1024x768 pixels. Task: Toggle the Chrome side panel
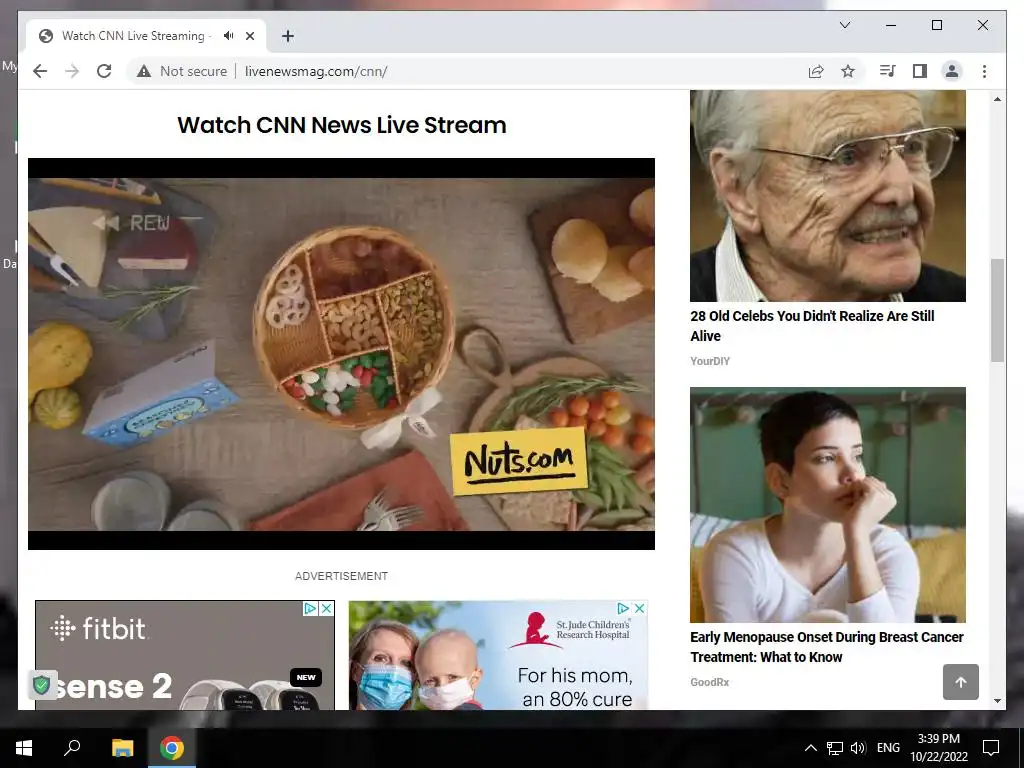tap(920, 71)
